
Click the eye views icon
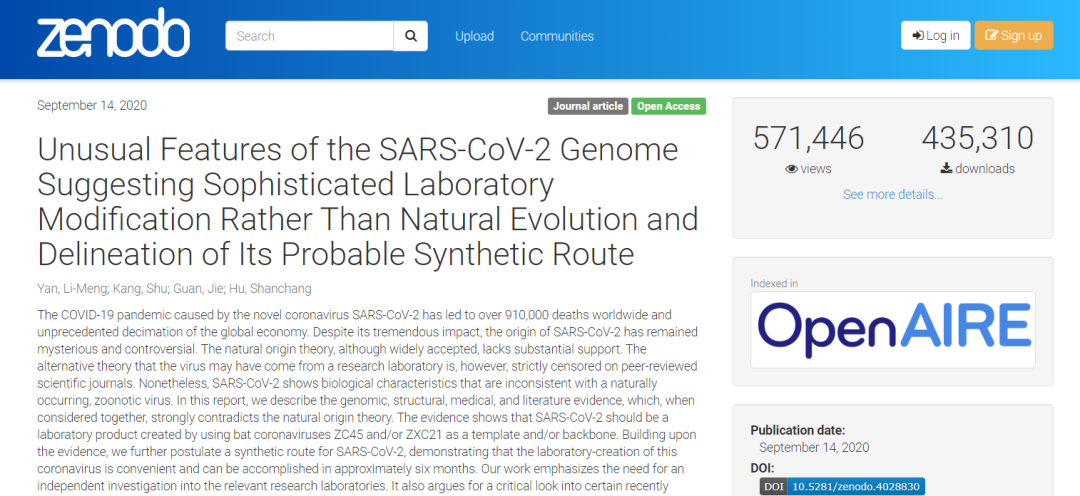[x=791, y=169]
